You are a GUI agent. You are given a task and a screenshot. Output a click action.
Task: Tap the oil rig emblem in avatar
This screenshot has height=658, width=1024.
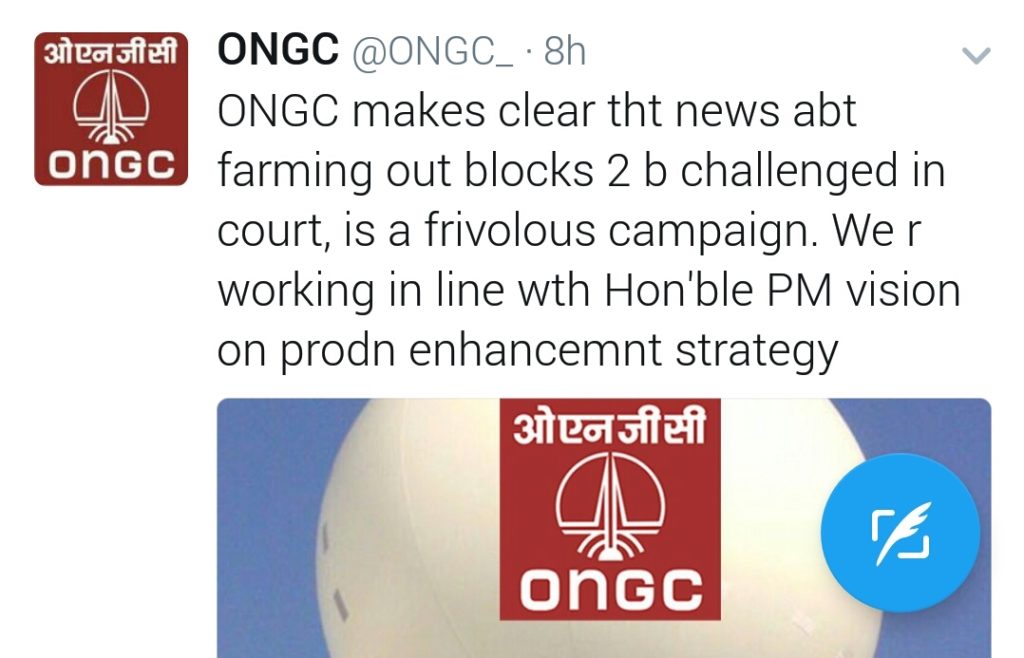pyautogui.click(x=111, y=106)
